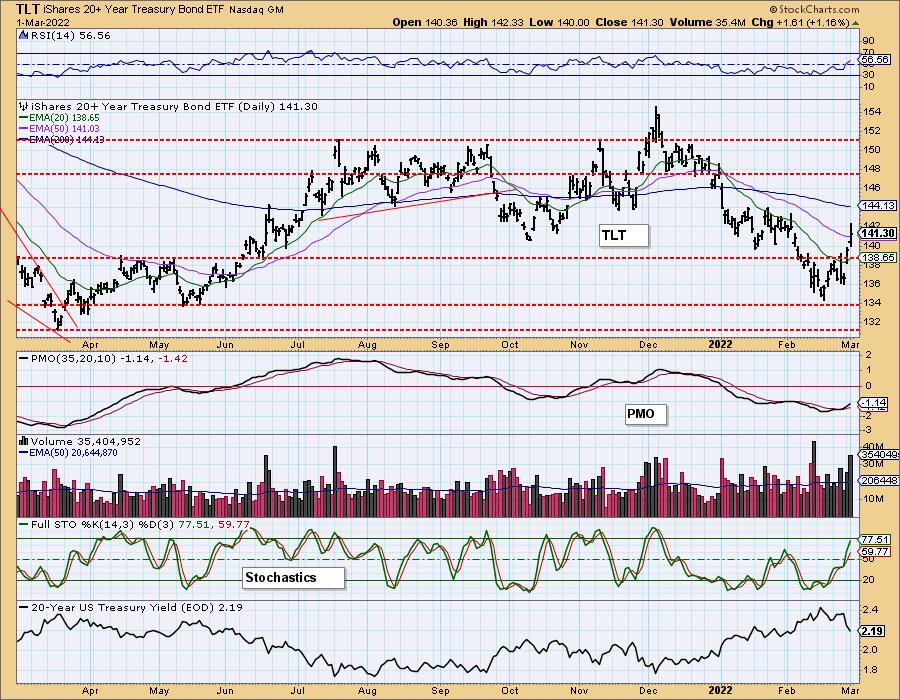Click the 77.51 stochastic value tag
The width and height of the screenshot is (900, 700).
pos(875,539)
